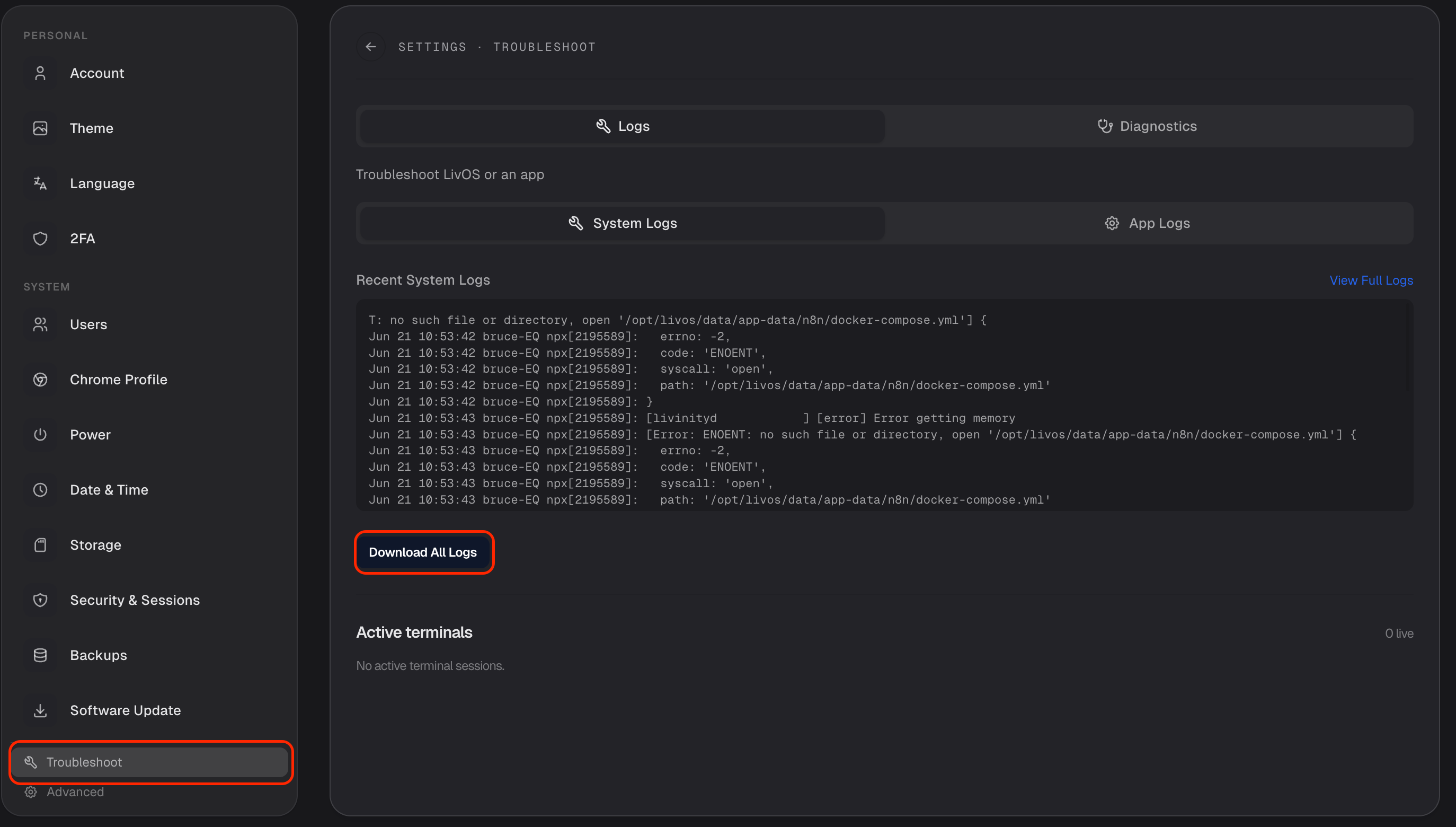Viewport: 1456px width, 827px height.
Task: Click the Software Update download icon
Action: [40, 710]
